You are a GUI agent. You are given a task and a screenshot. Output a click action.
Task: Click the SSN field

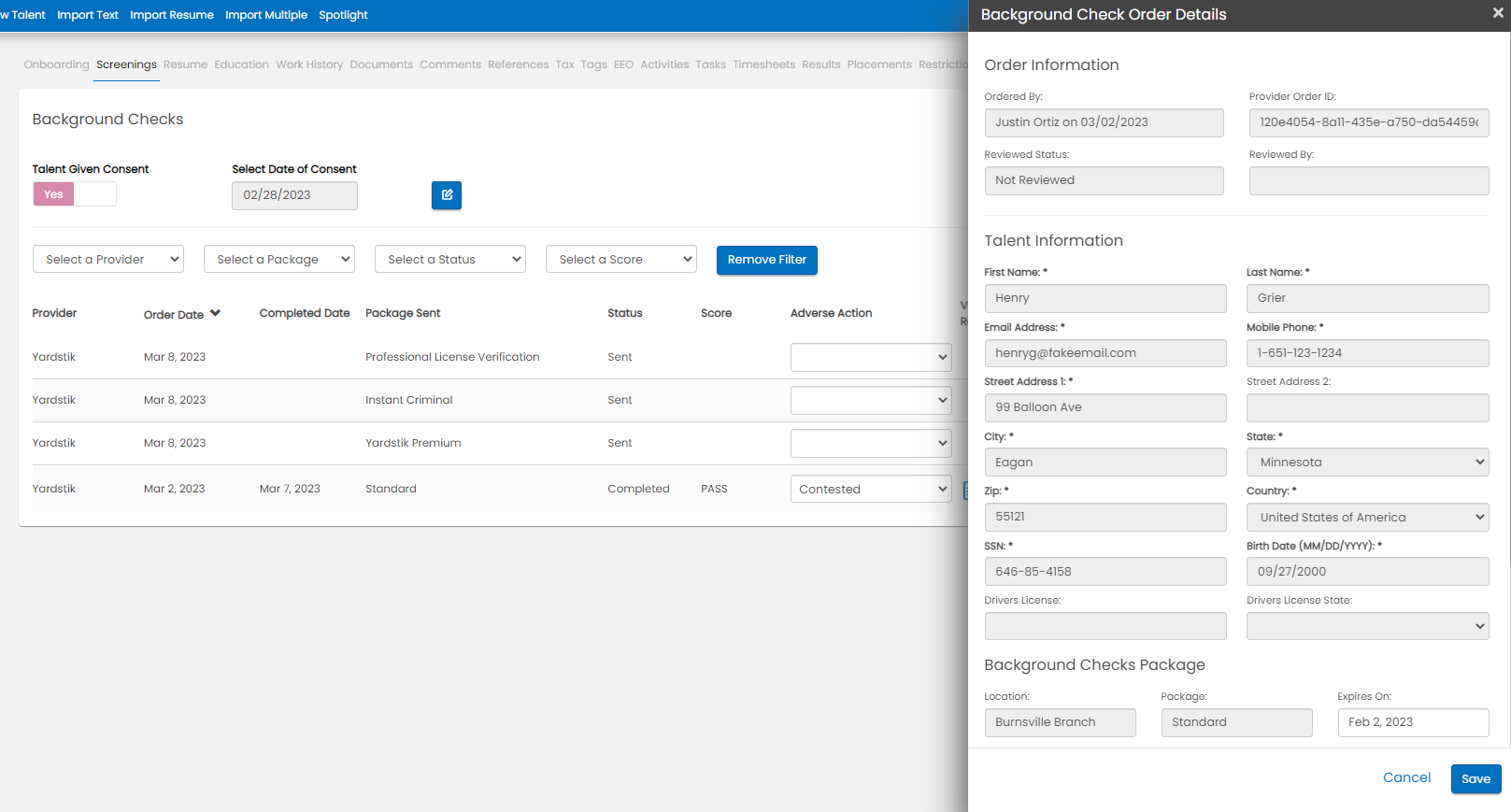(1105, 572)
